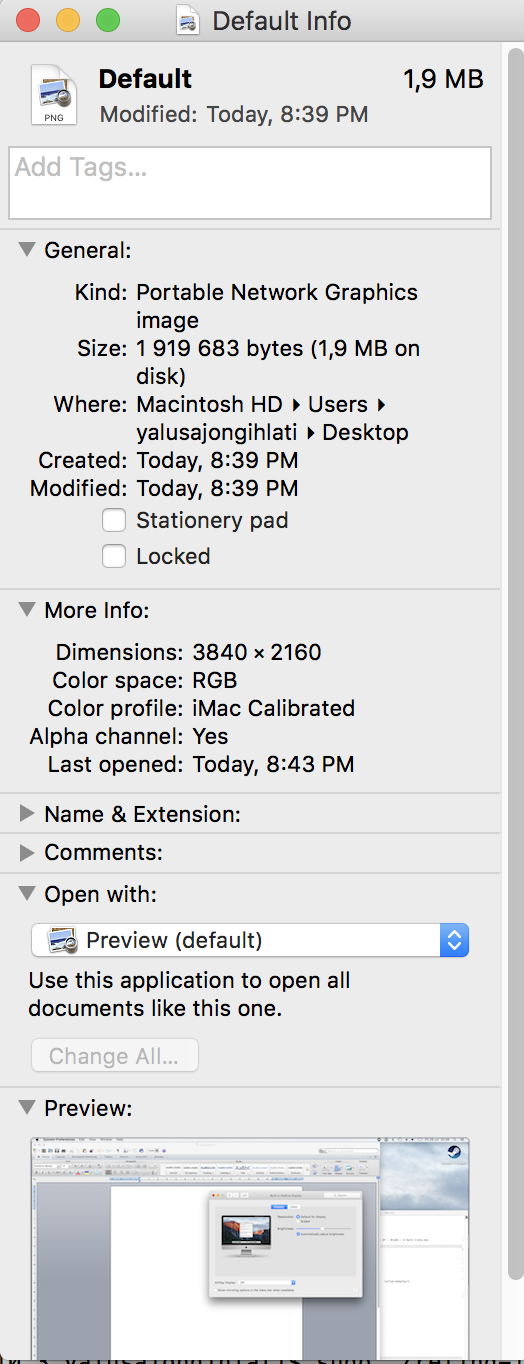This screenshot has height=1364, width=524.
Task: Click the Change All... button
Action: [x=114, y=1056]
